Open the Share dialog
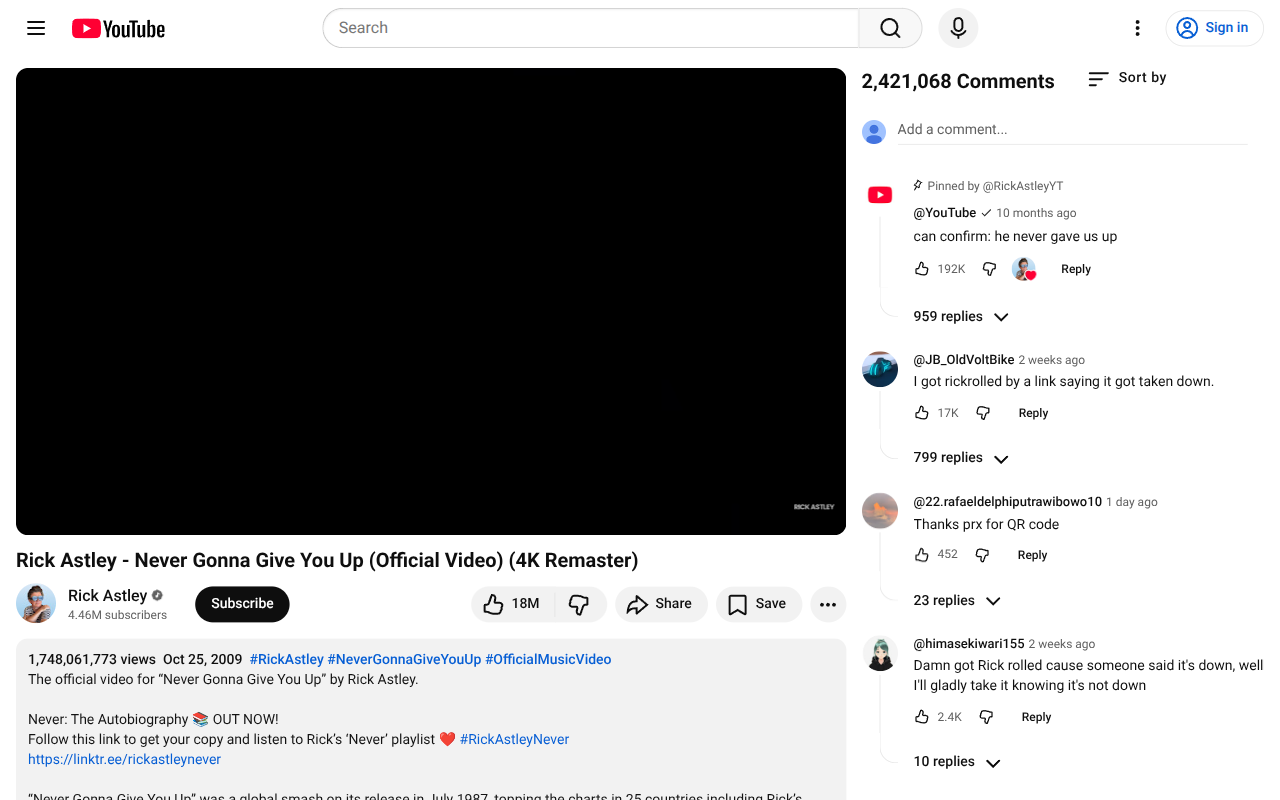Screen dimensions: 1280x800 tap(661, 604)
